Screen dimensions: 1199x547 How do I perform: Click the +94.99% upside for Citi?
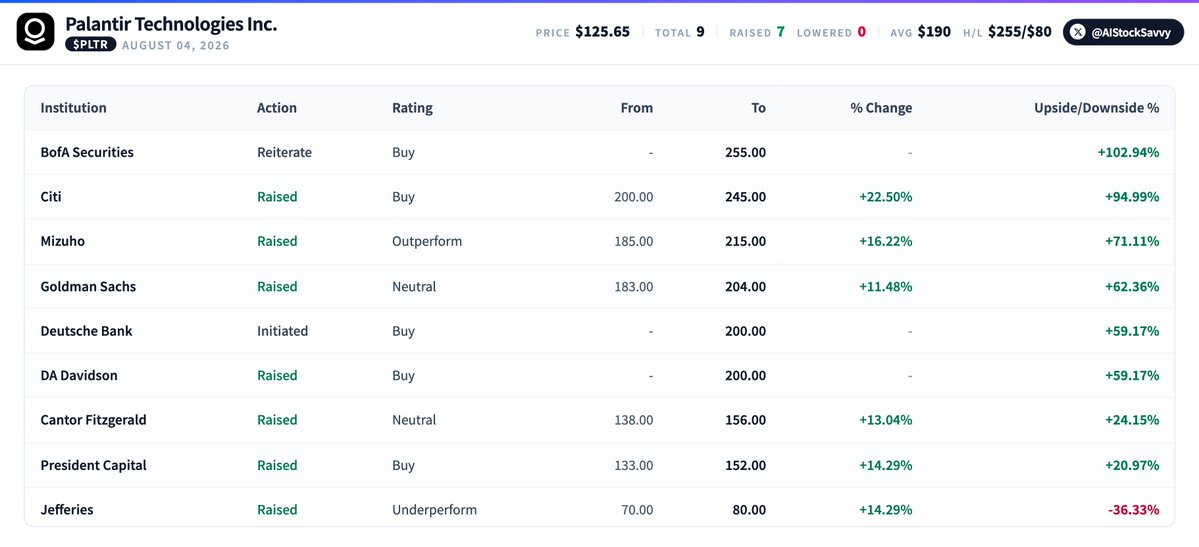point(1132,197)
